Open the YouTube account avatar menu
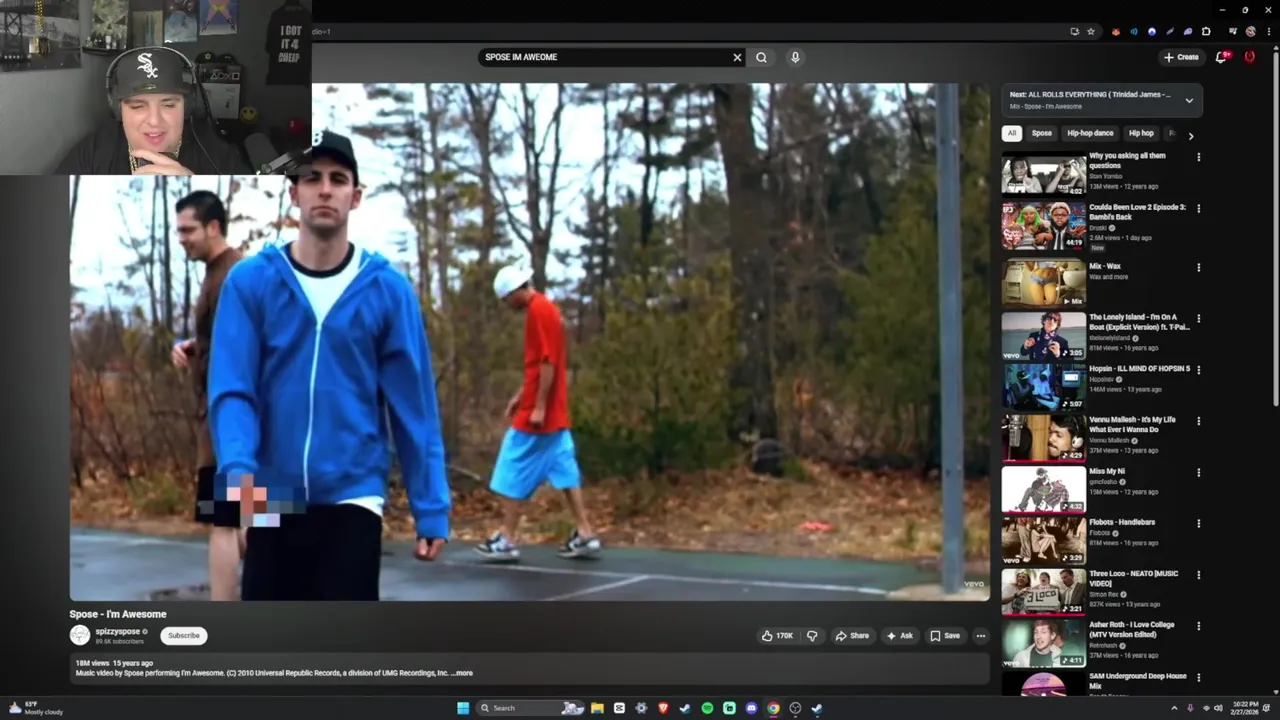Viewport: 1280px width, 720px height. [x=1249, y=57]
